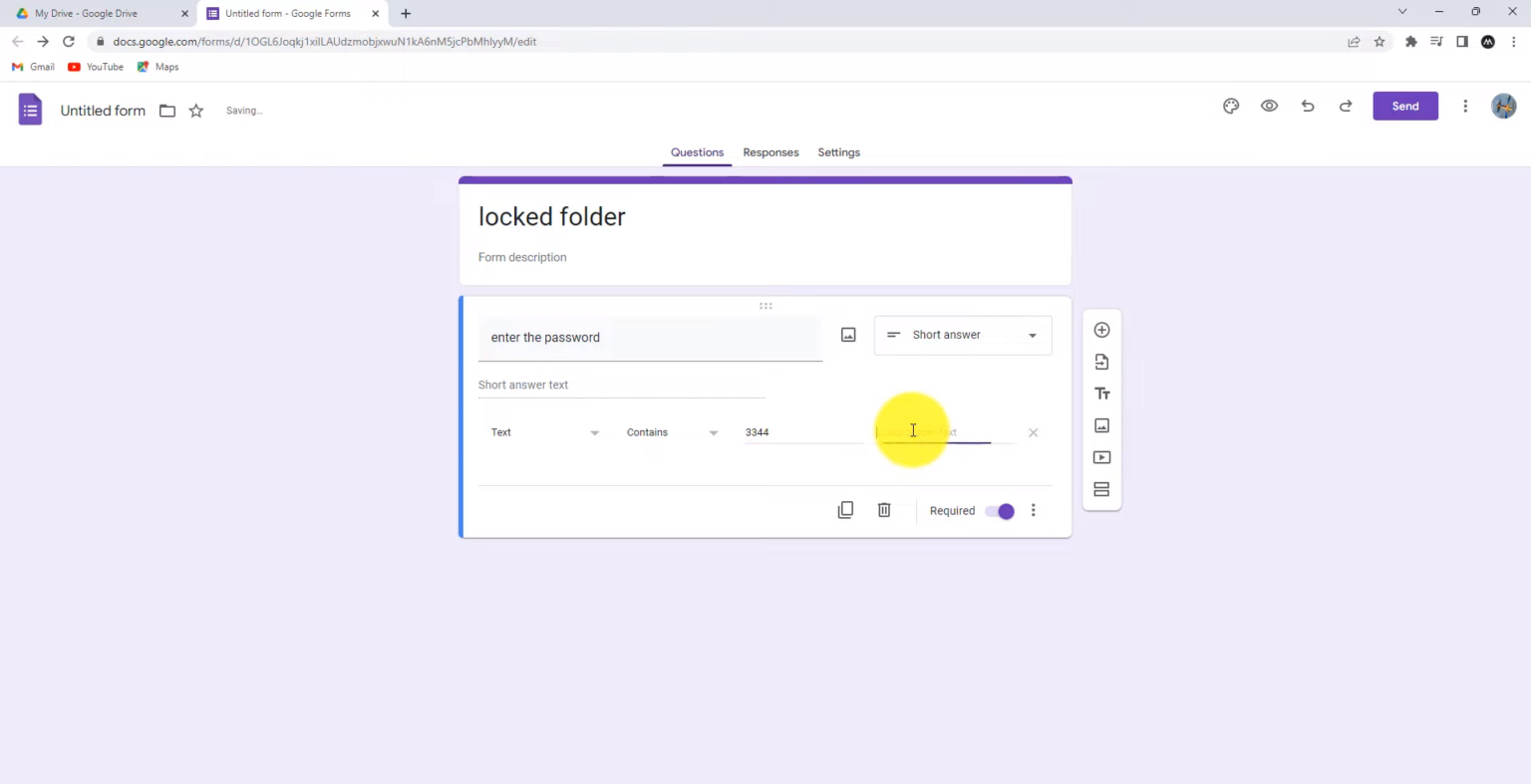Add image to the question
Viewport: 1531px width, 784px height.
[x=848, y=335]
